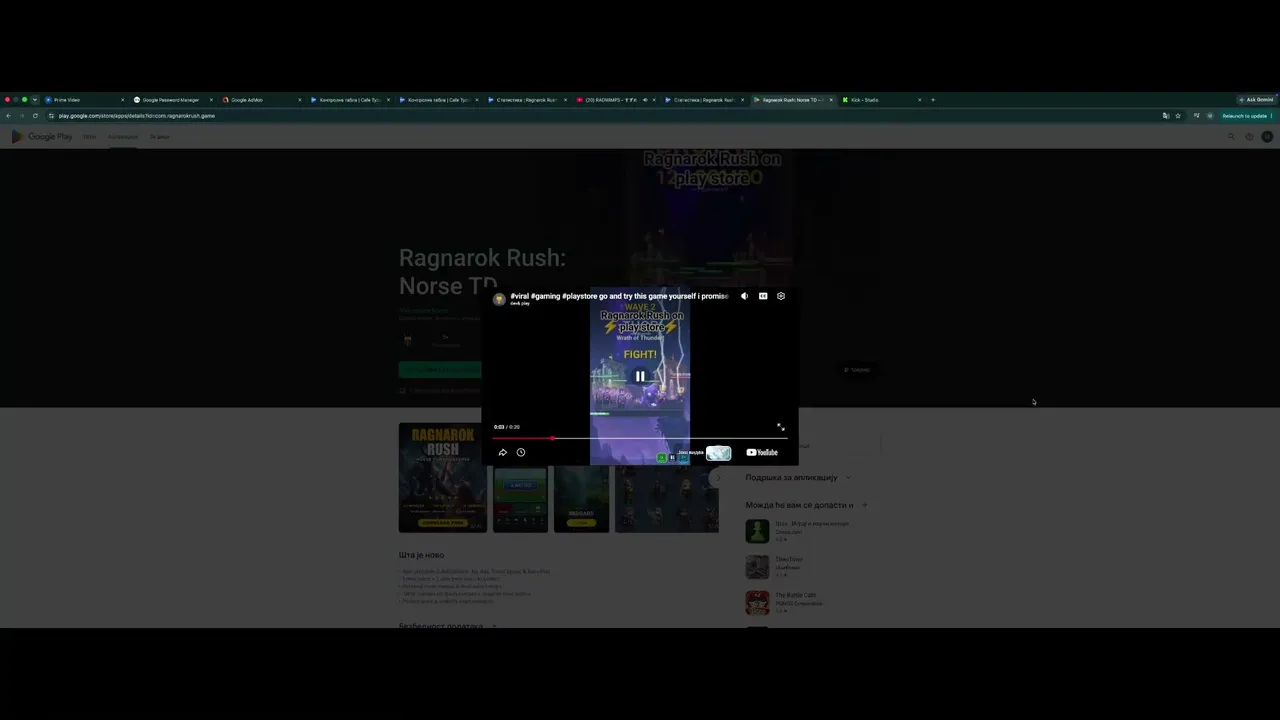This screenshot has width=1280, height=720.
Task: Select the Ragnarok Rush: Norse TD tab
Action: (792, 100)
